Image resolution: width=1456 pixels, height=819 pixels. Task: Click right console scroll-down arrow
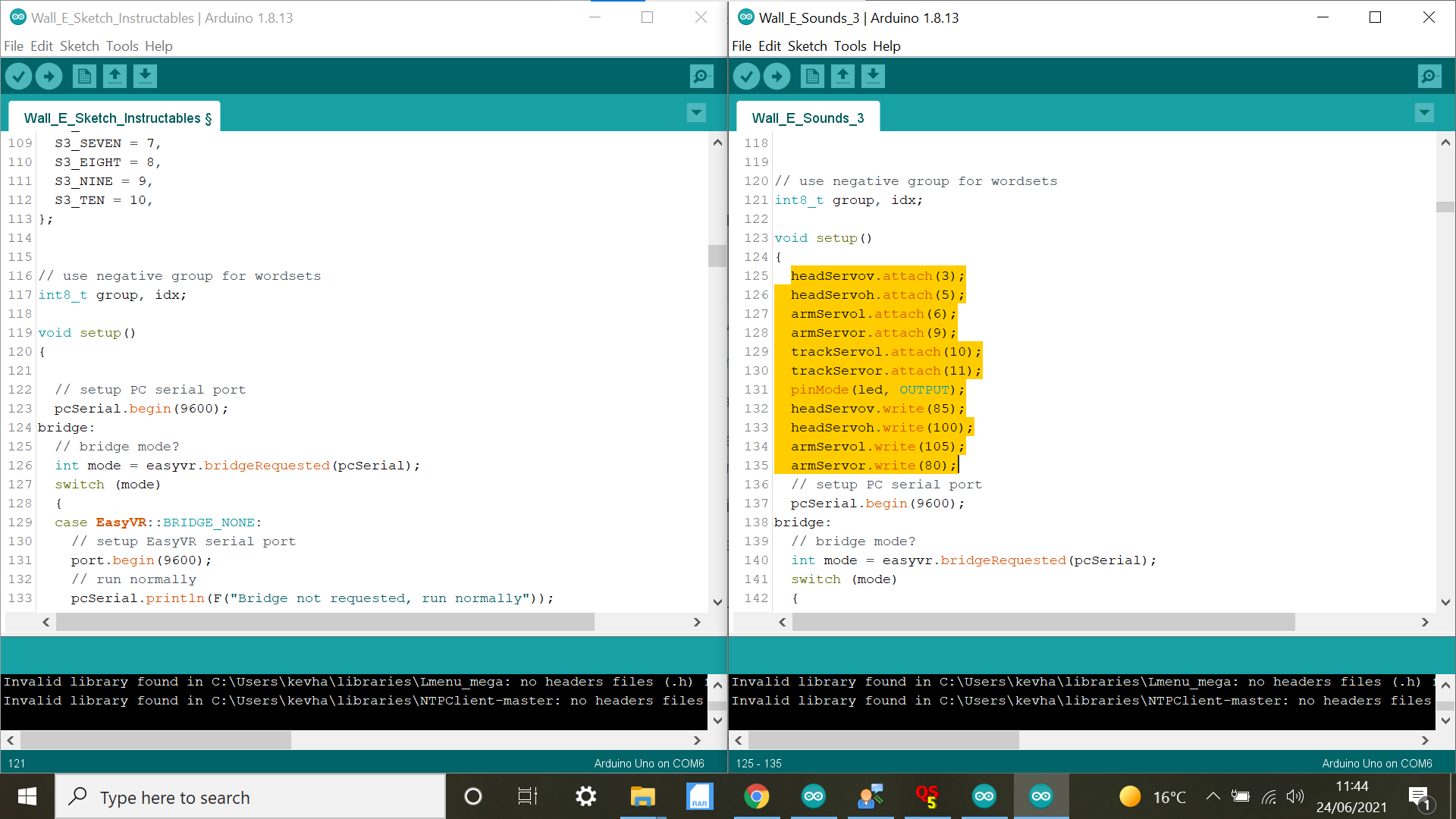(1445, 720)
